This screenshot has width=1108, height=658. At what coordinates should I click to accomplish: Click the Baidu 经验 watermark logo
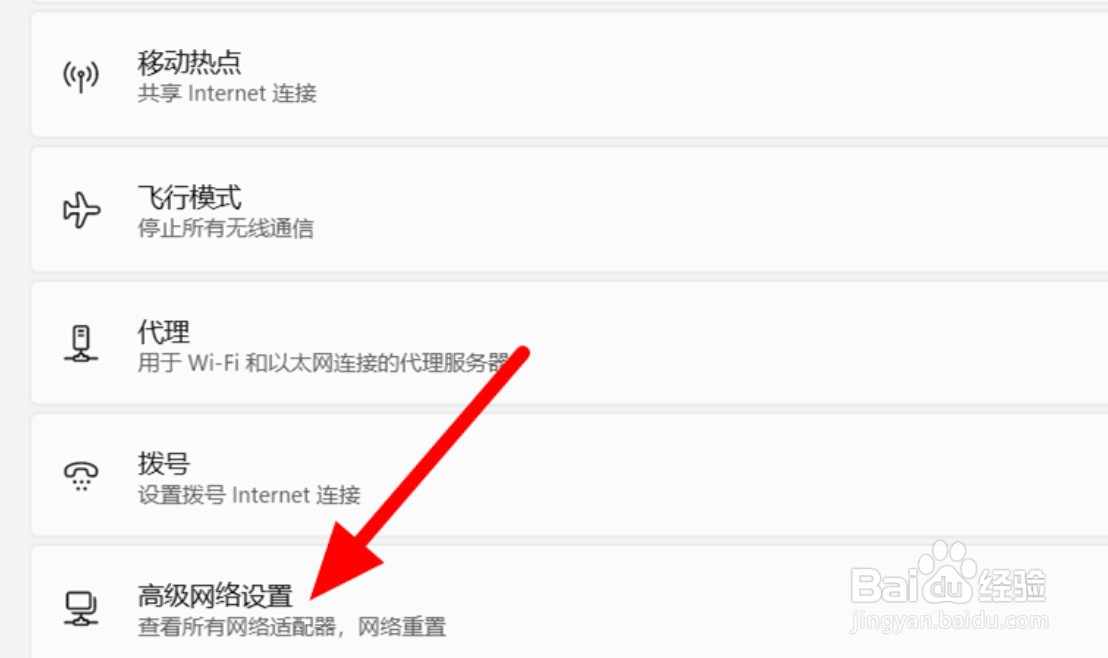949,587
